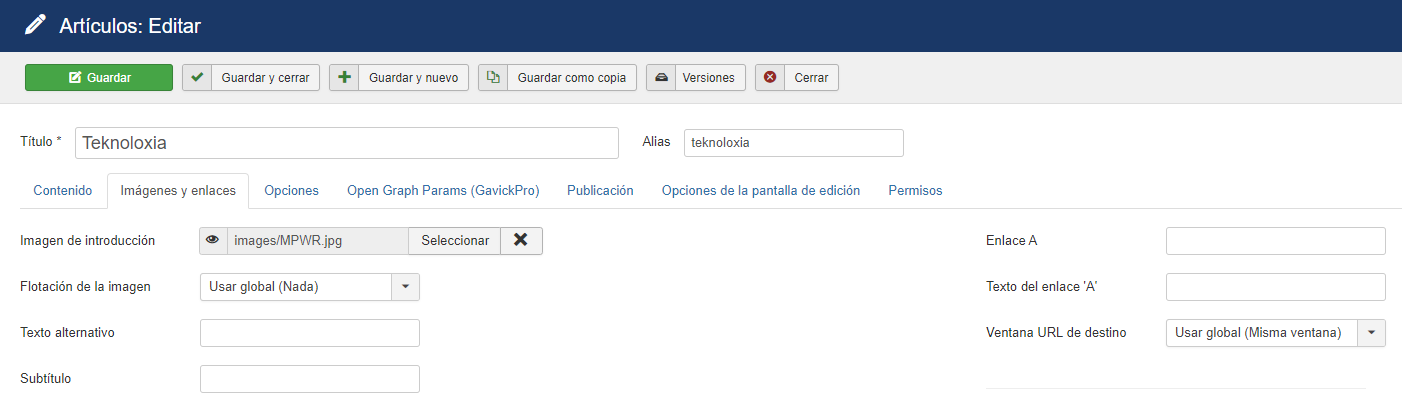
Task: Click the Alias label text
Action: pyautogui.click(x=656, y=142)
